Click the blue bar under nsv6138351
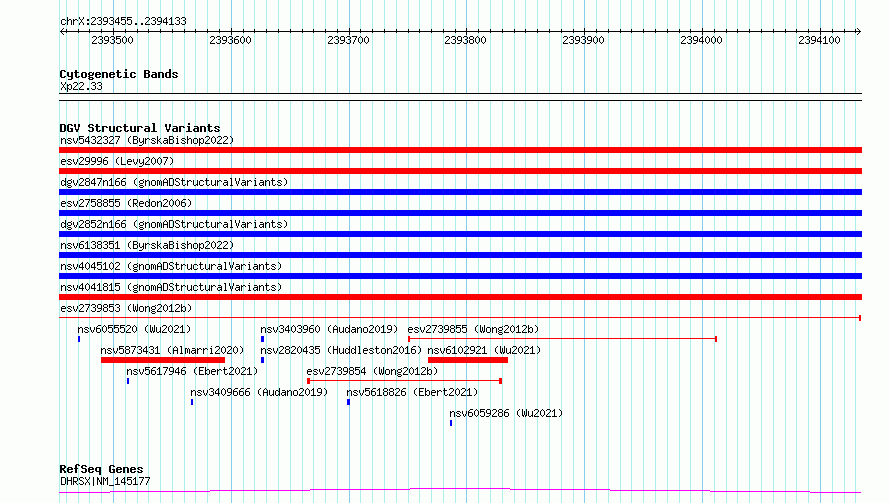890x503 pixels. point(460,255)
